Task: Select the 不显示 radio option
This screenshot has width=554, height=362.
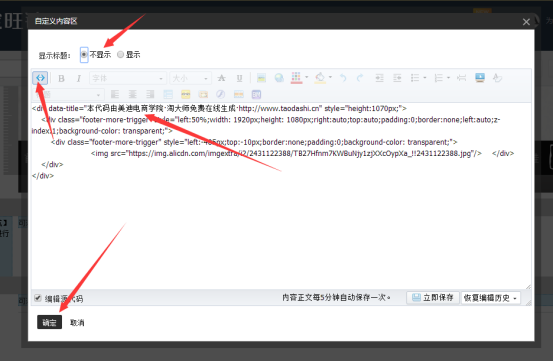Action: (84, 54)
